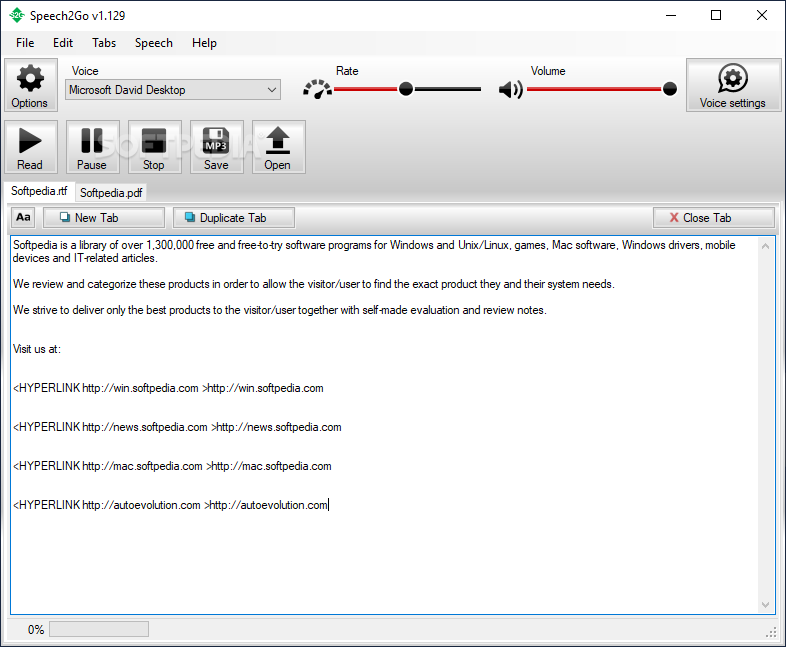Open a file with the Open button
Image resolution: width=786 pixels, height=647 pixels.
[x=278, y=147]
